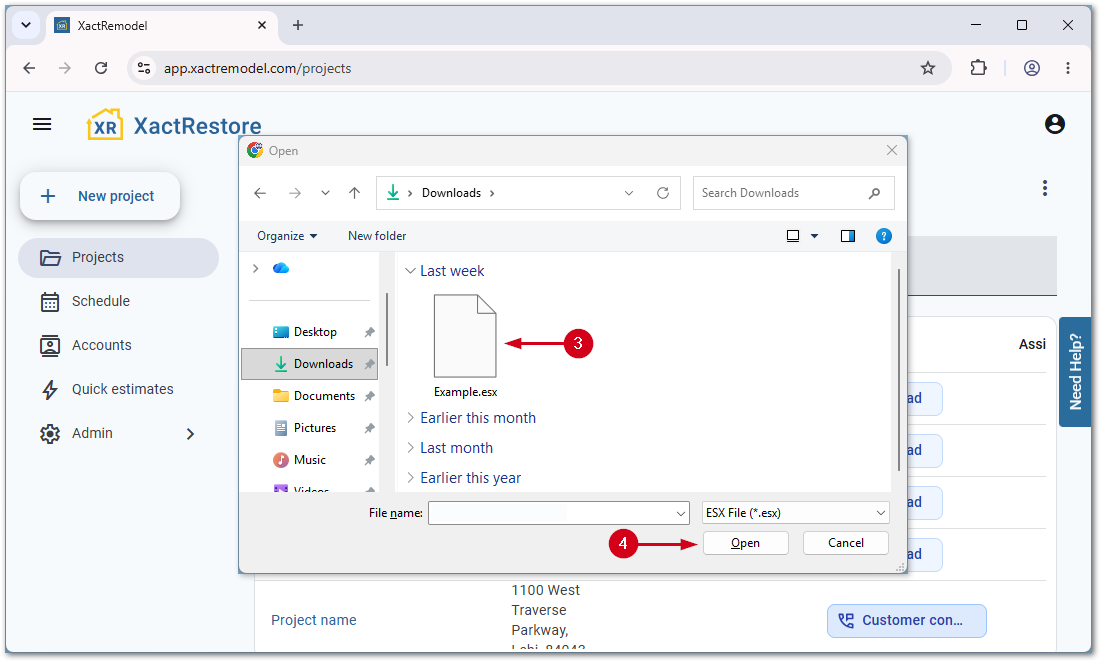Screen dimensions: 1101x662
Task: Select the OneDrive cloud icon
Action: tap(281, 268)
